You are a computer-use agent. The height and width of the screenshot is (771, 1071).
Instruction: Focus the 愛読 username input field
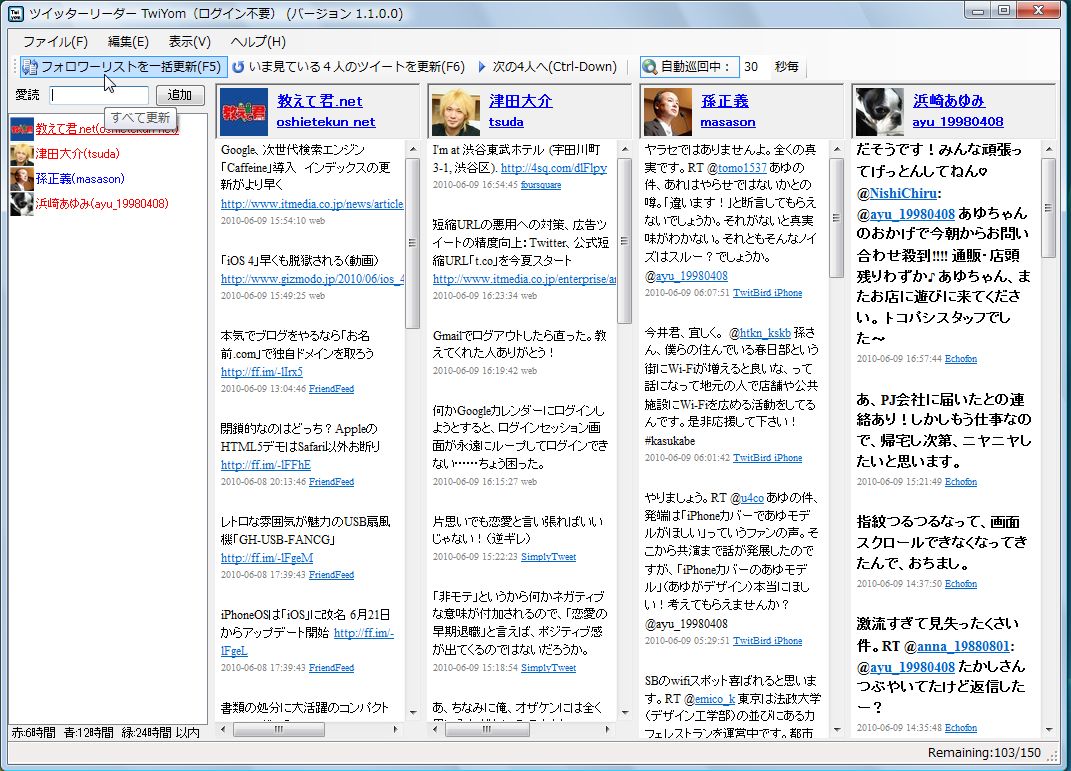tap(99, 95)
